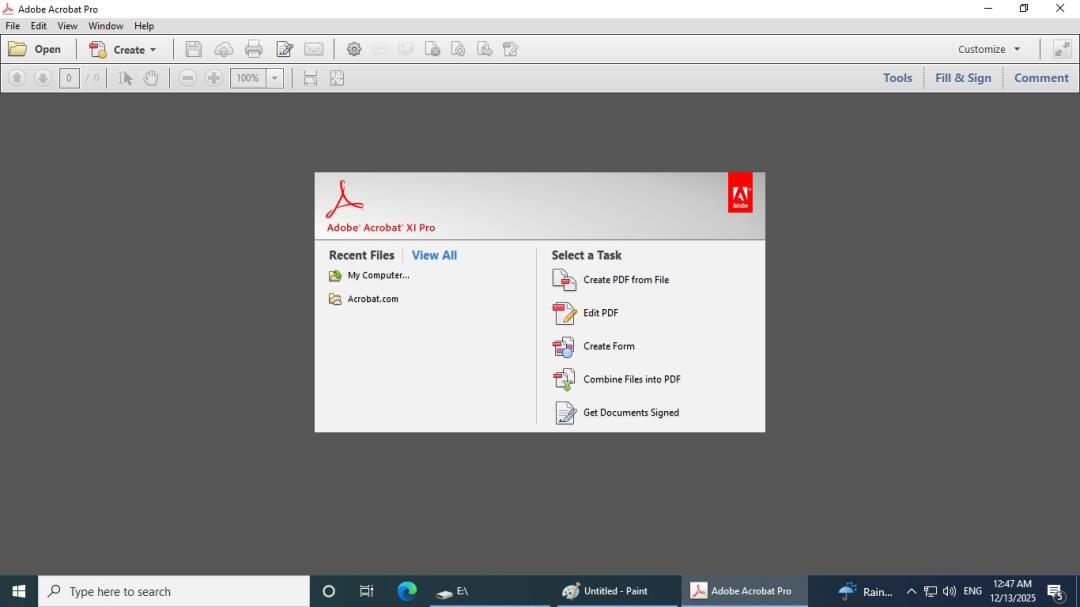Switch to the E:\ taskbar window
The height and width of the screenshot is (607, 1080).
pyautogui.click(x=490, y=591)
